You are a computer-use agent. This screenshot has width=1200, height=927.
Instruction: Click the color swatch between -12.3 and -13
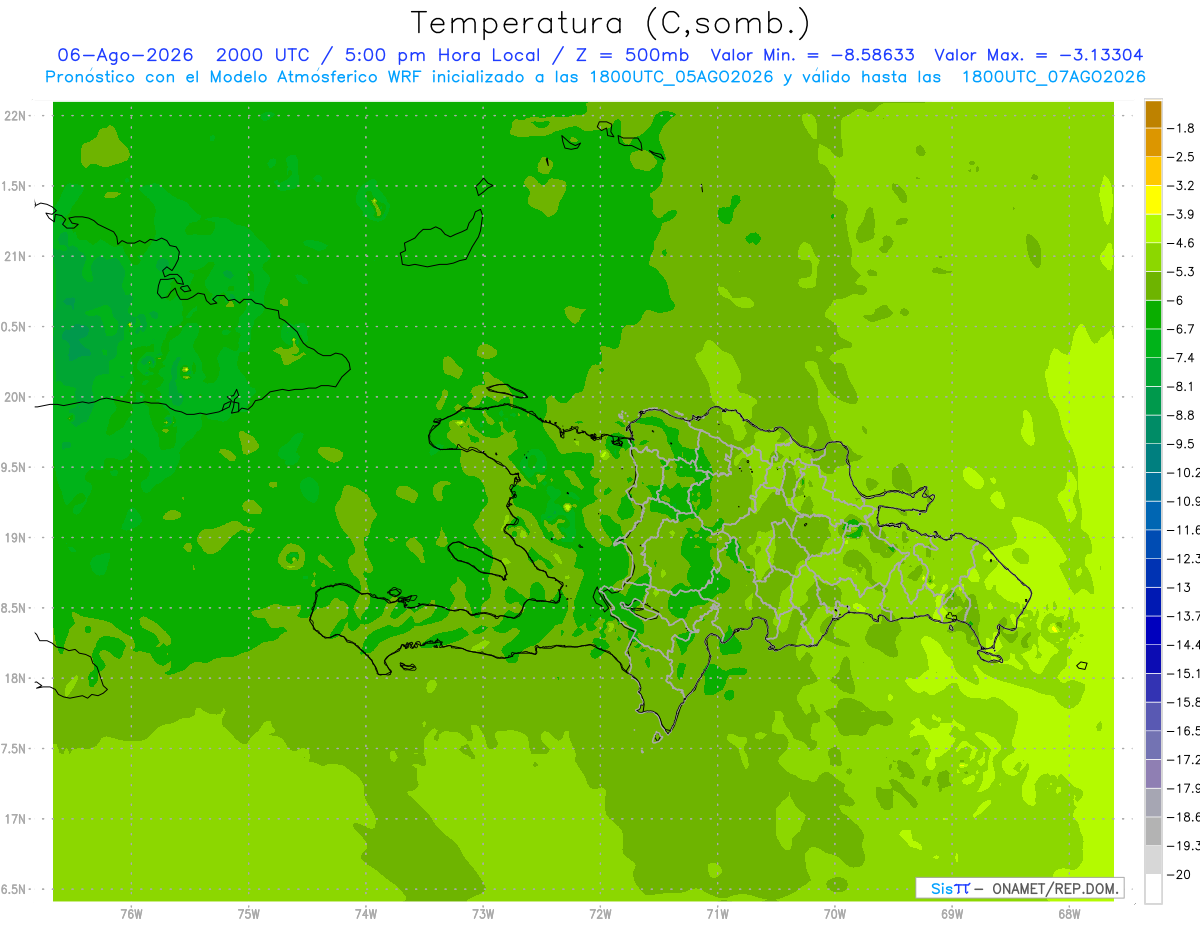(x=1153, y=572)
